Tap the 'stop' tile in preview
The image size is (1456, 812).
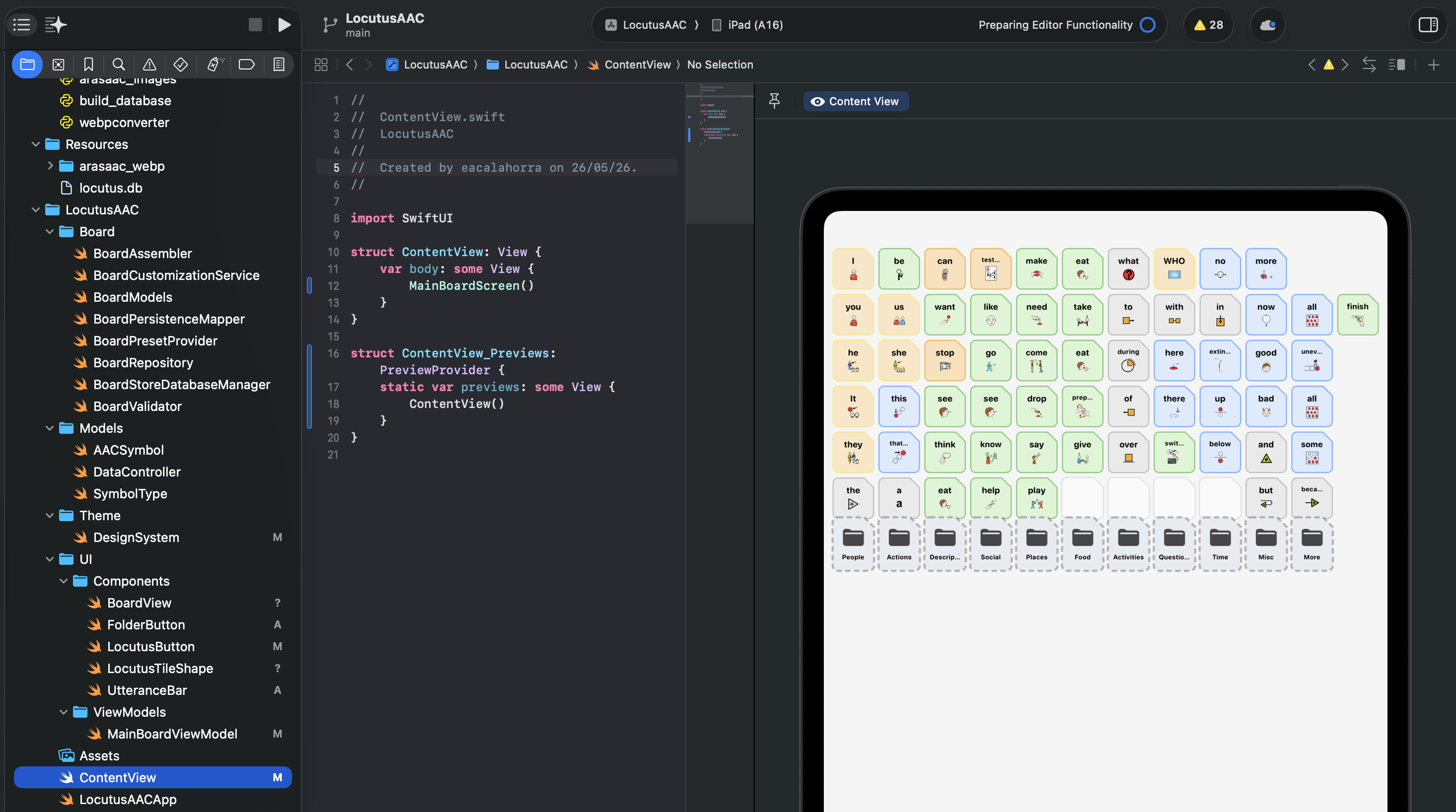point(945,360)
